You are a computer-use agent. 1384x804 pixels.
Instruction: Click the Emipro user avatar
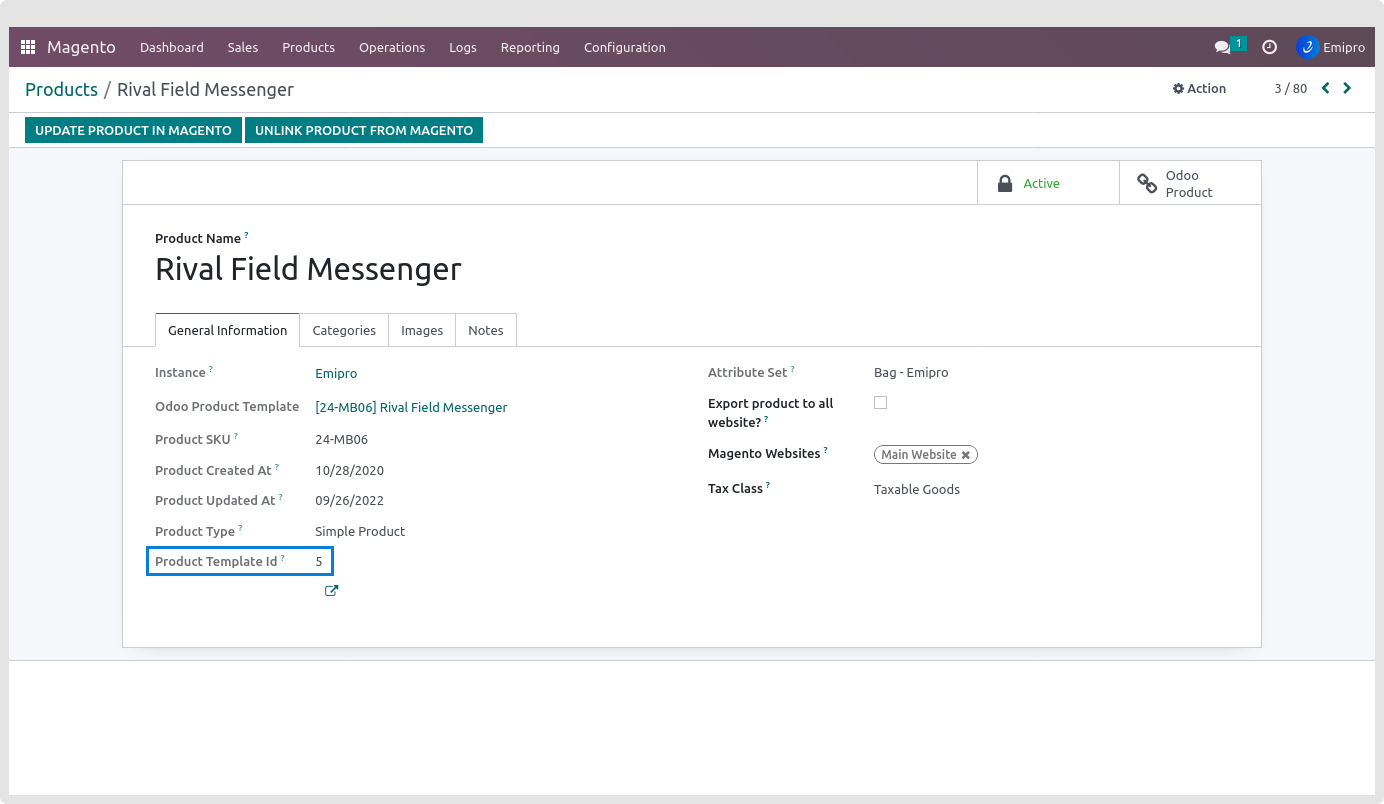click(x=1307, y=47)
